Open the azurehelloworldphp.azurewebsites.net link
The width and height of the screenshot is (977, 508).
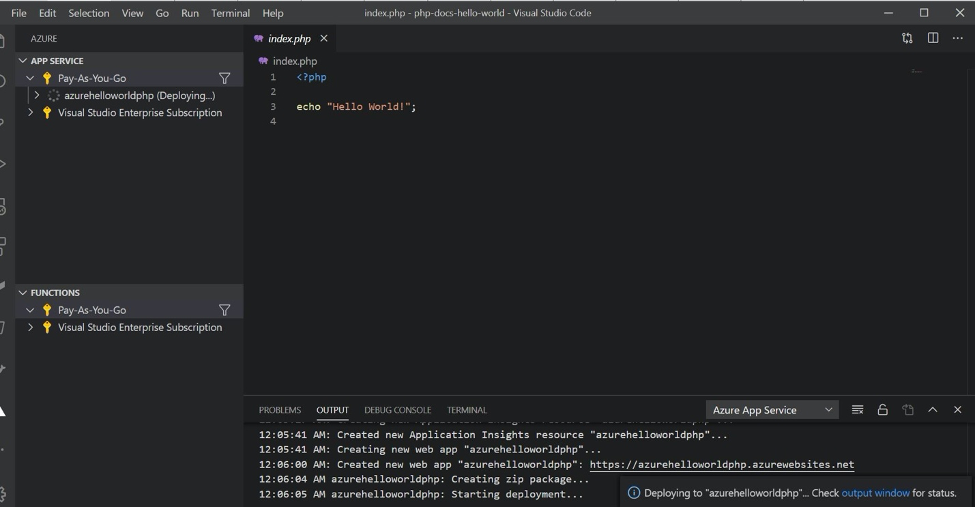[x=722, y=464]
